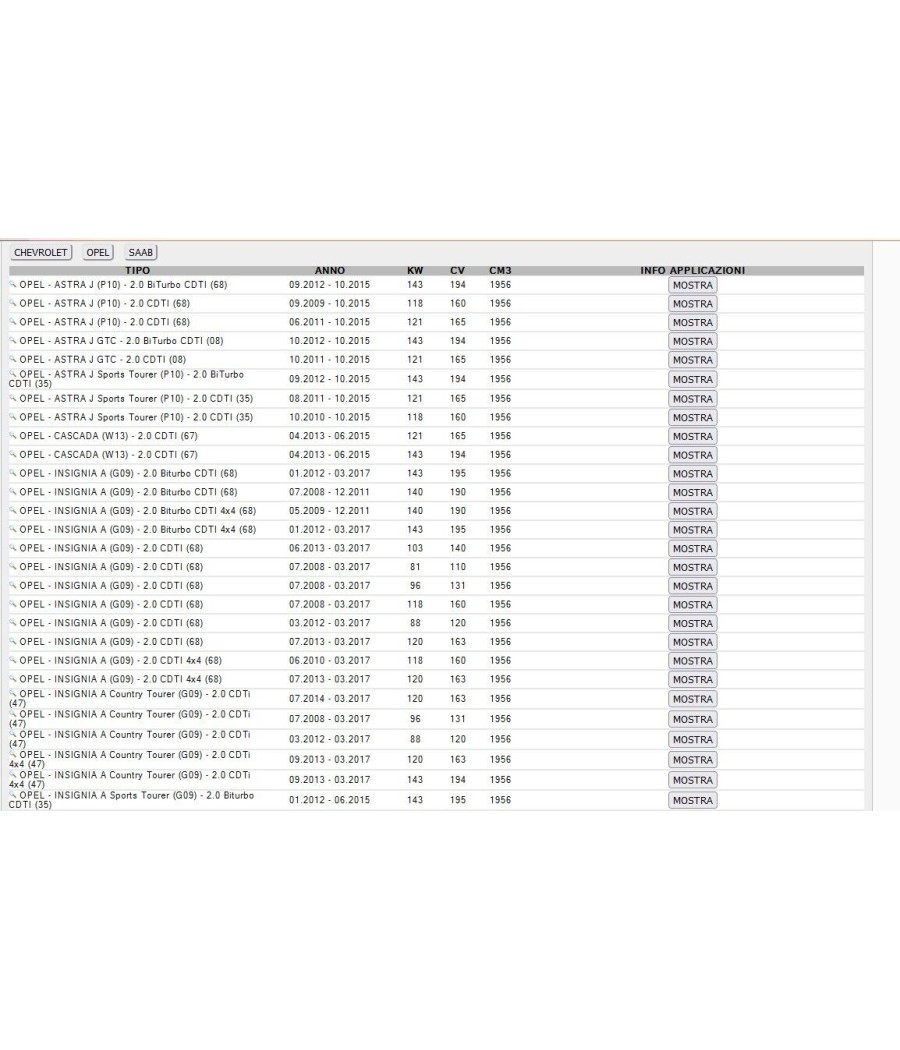900x1050 pixels.
Task: Click CV value '110' in Insignia row
Action: coord(457,567)
